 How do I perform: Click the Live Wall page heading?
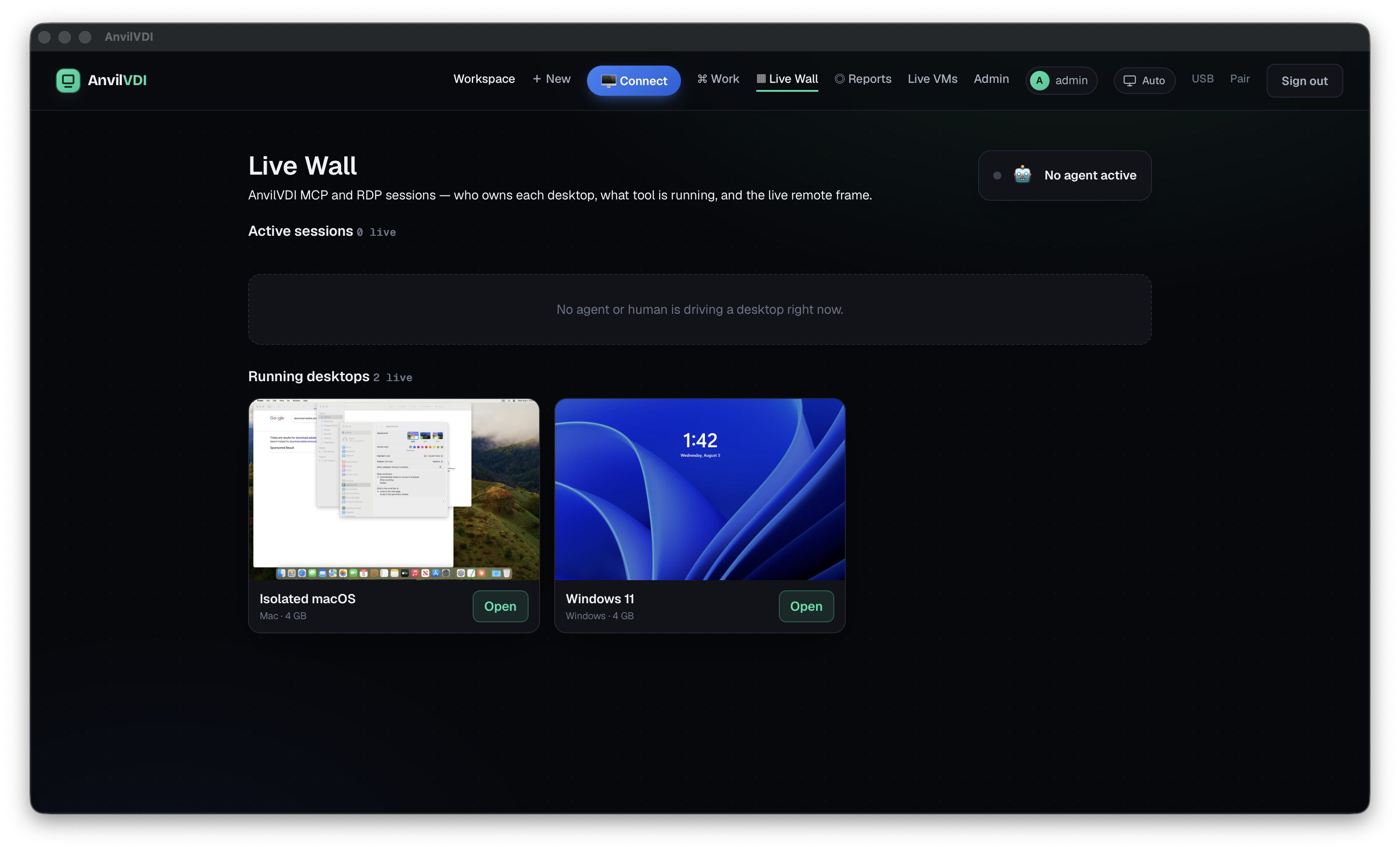[302, 165]
